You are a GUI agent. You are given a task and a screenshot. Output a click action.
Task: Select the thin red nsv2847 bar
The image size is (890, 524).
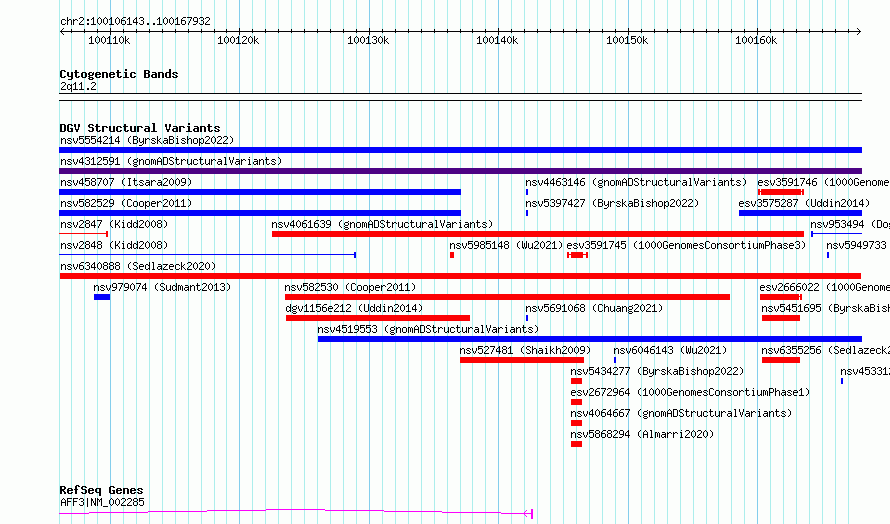83,234
